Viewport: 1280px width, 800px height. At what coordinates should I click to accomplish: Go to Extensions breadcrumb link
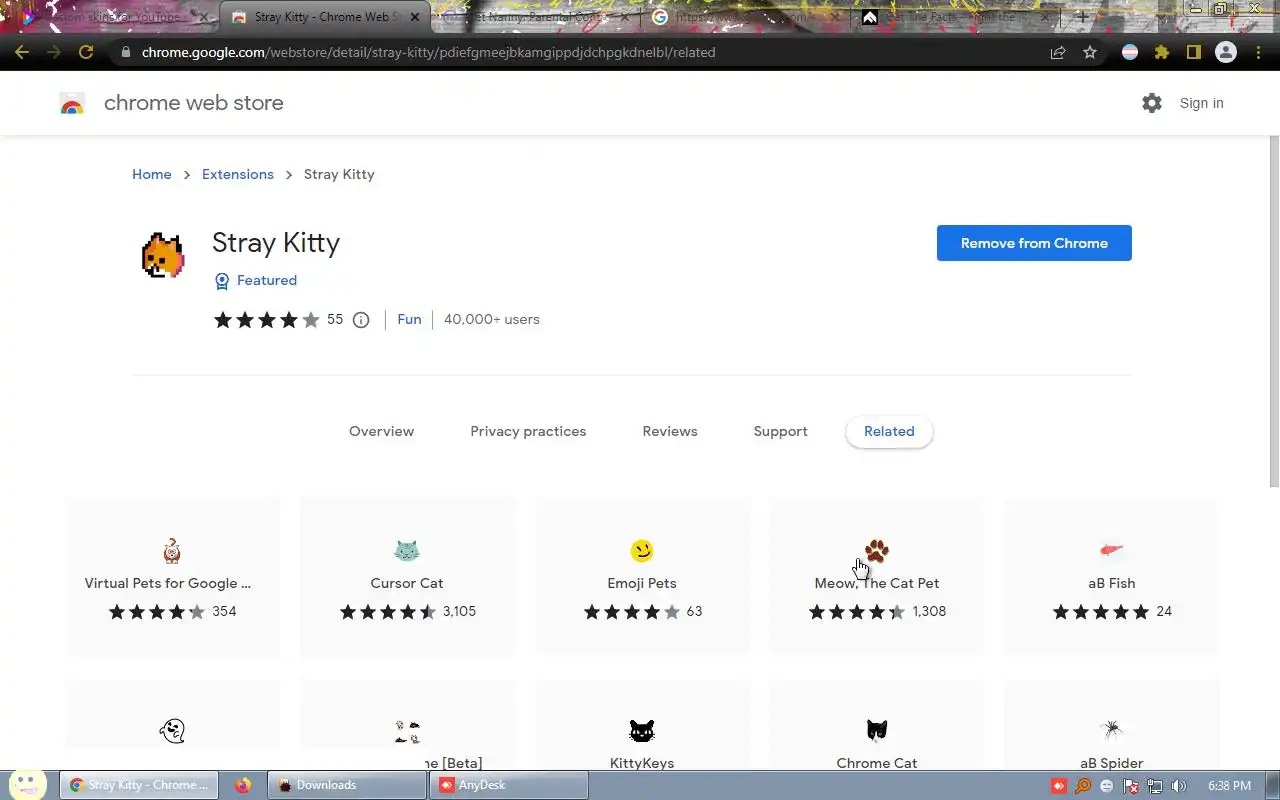pyautogui.click(x=238, y=174)
